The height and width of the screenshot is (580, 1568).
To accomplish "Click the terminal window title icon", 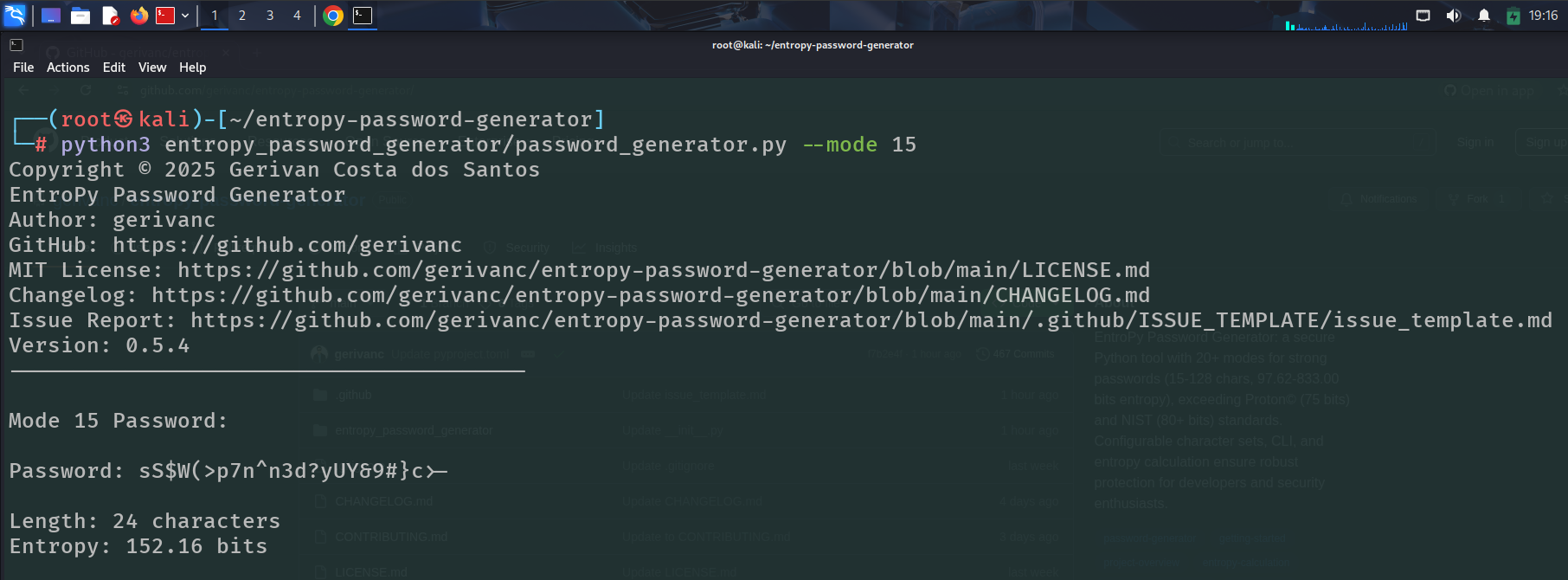I will tap(16, 44).
